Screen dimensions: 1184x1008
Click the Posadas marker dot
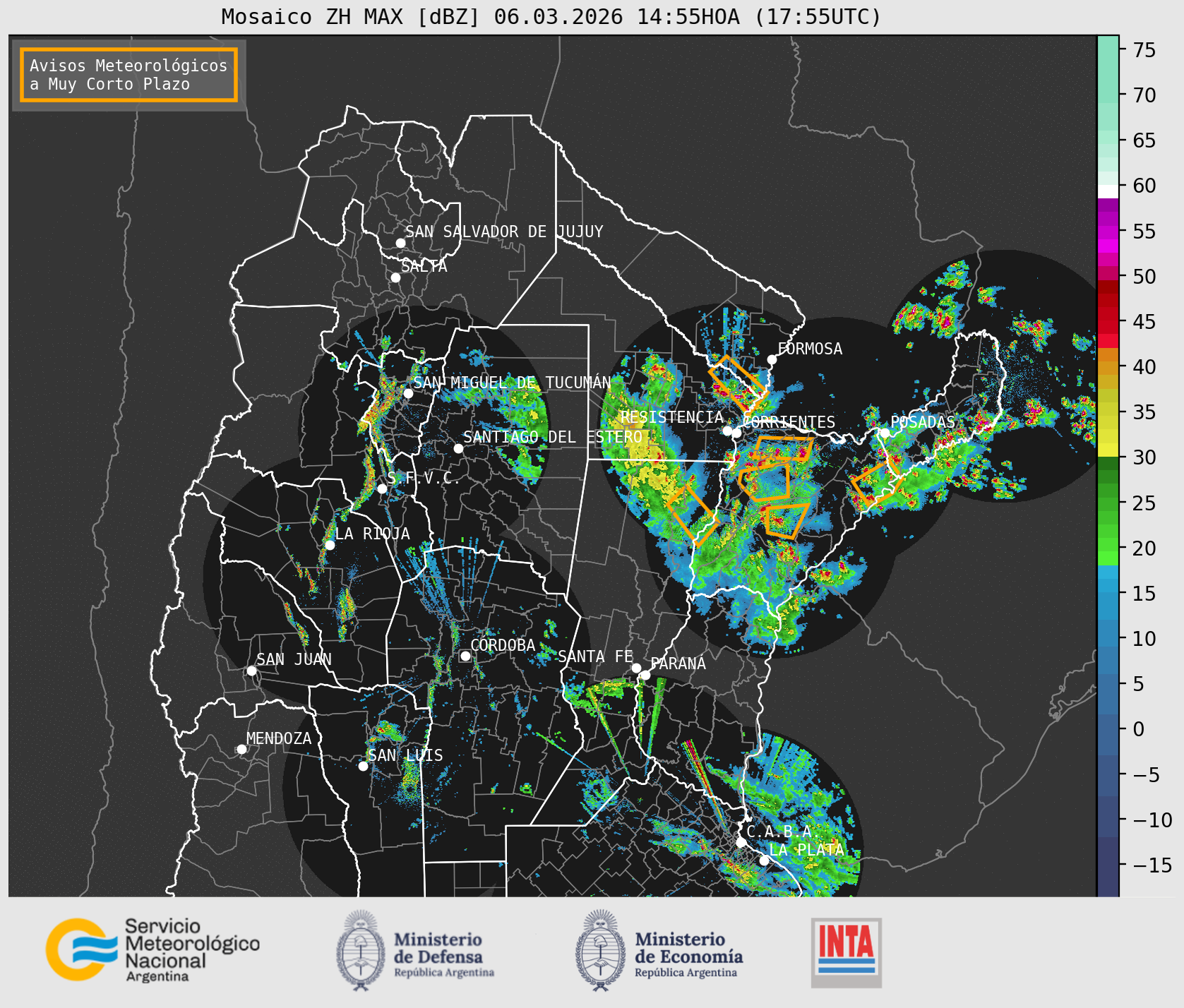(x=885, y=433)
